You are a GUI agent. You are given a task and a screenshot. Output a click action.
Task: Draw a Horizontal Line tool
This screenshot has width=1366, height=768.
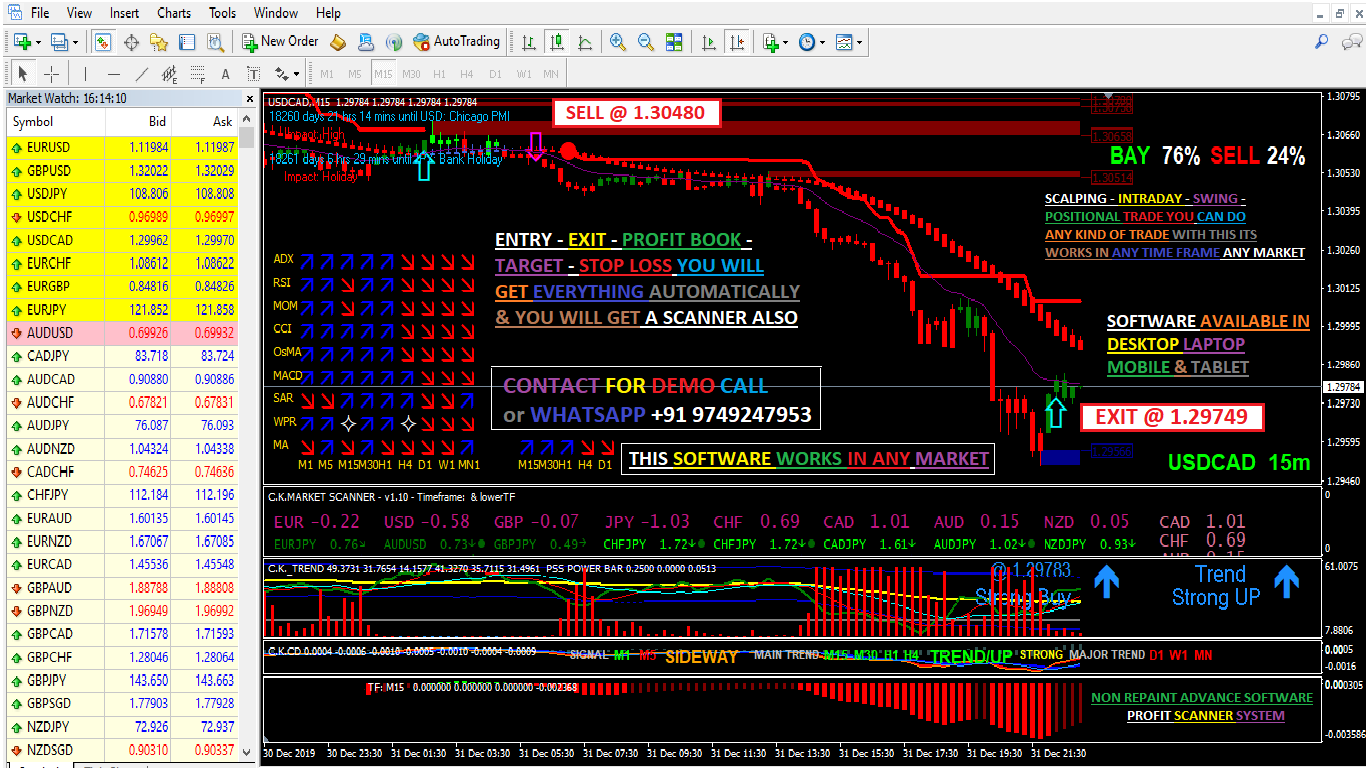tap(114, 74)
